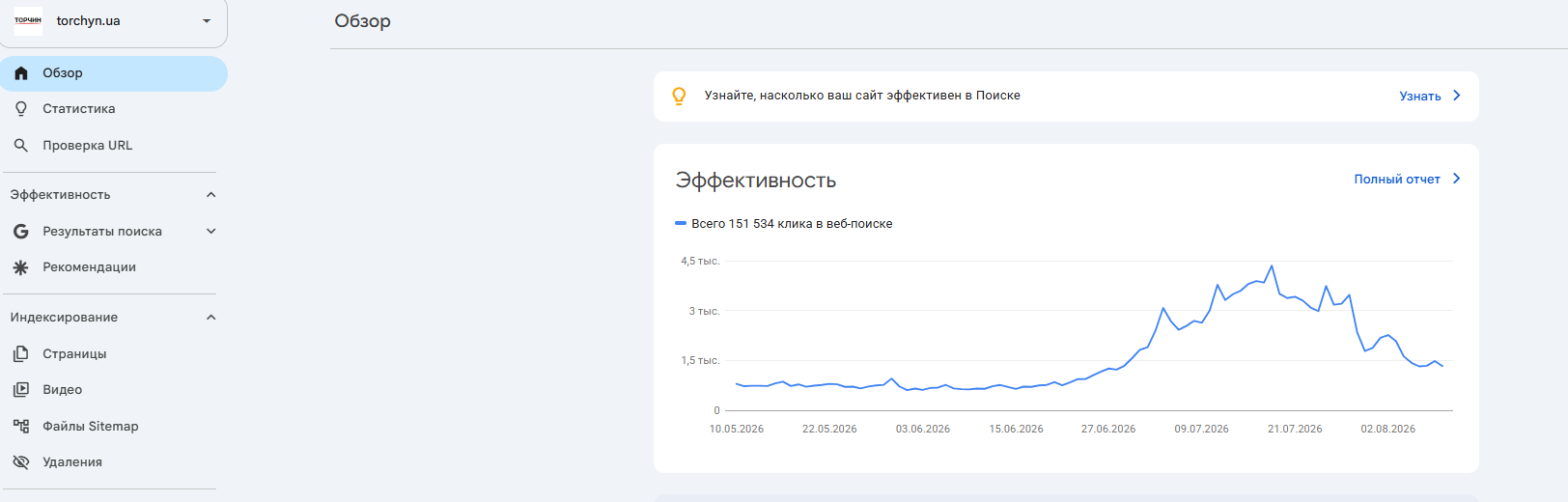
Task: Click the Проверка URL magnifier icon
Action: pos(21,146)
